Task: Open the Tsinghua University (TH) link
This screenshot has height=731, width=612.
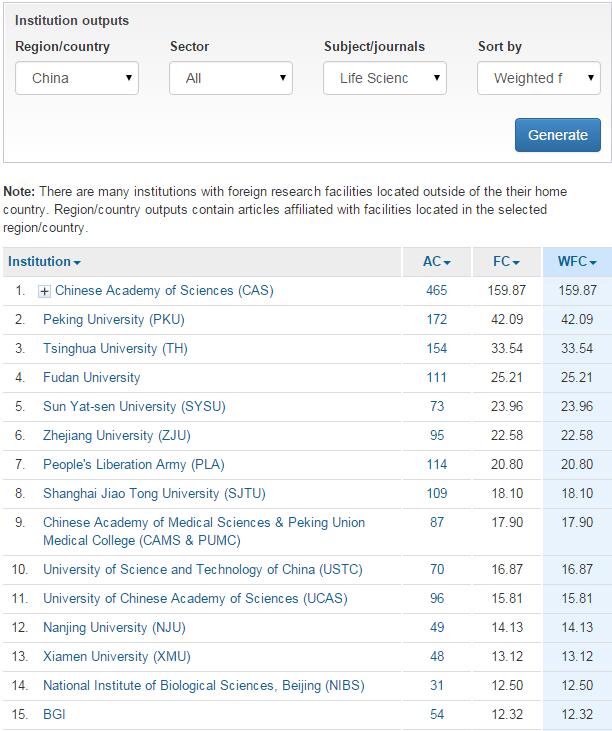Action: tap(115, 349)
